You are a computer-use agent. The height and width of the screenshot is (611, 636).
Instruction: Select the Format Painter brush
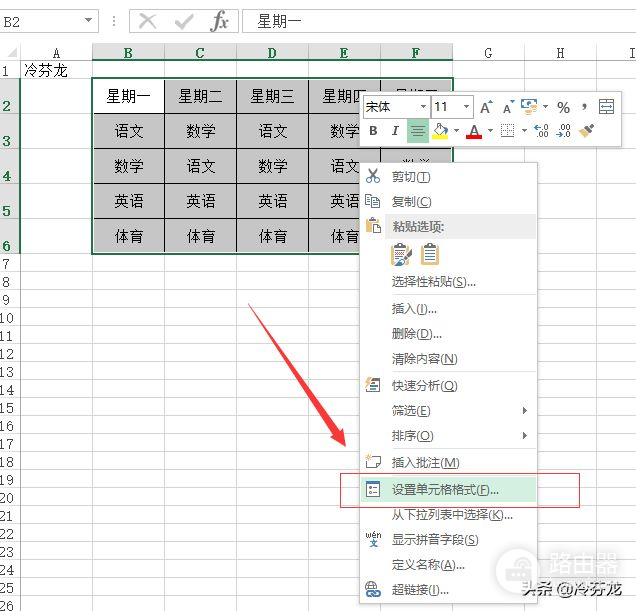tap(587, 131)
